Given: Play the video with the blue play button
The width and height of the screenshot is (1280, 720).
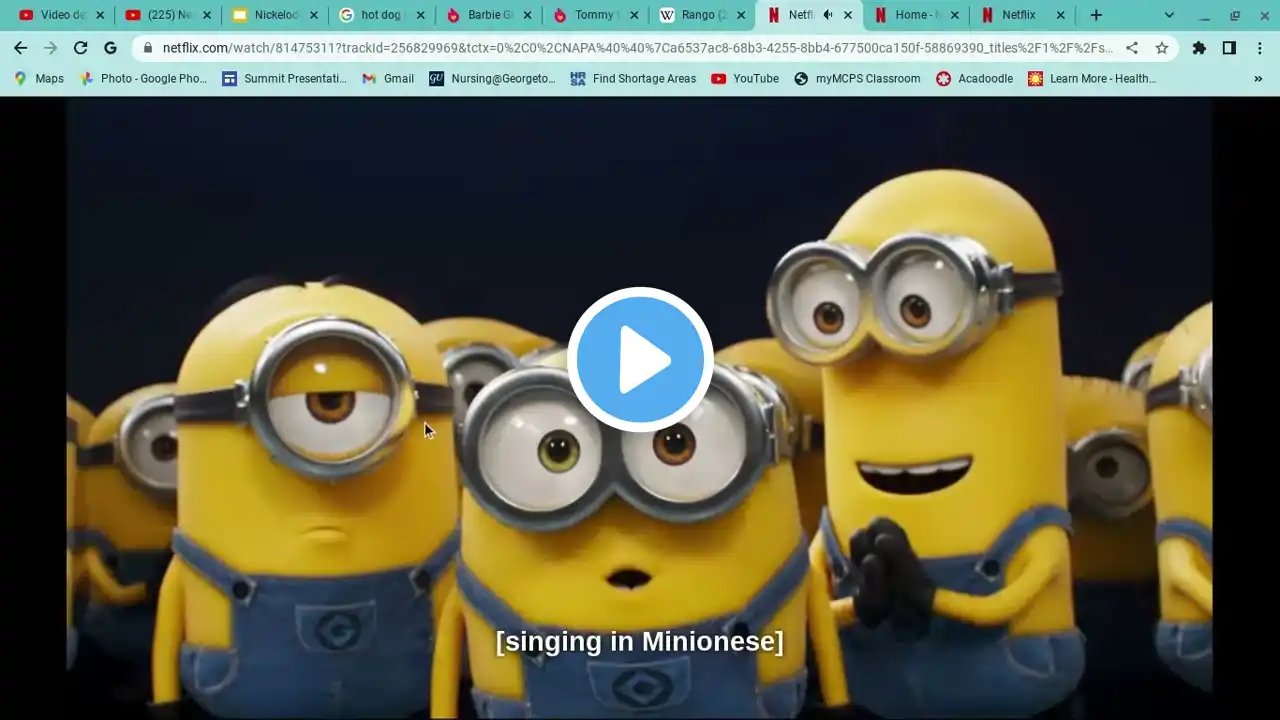Looking at the screenshot, I should coord(640,360).
